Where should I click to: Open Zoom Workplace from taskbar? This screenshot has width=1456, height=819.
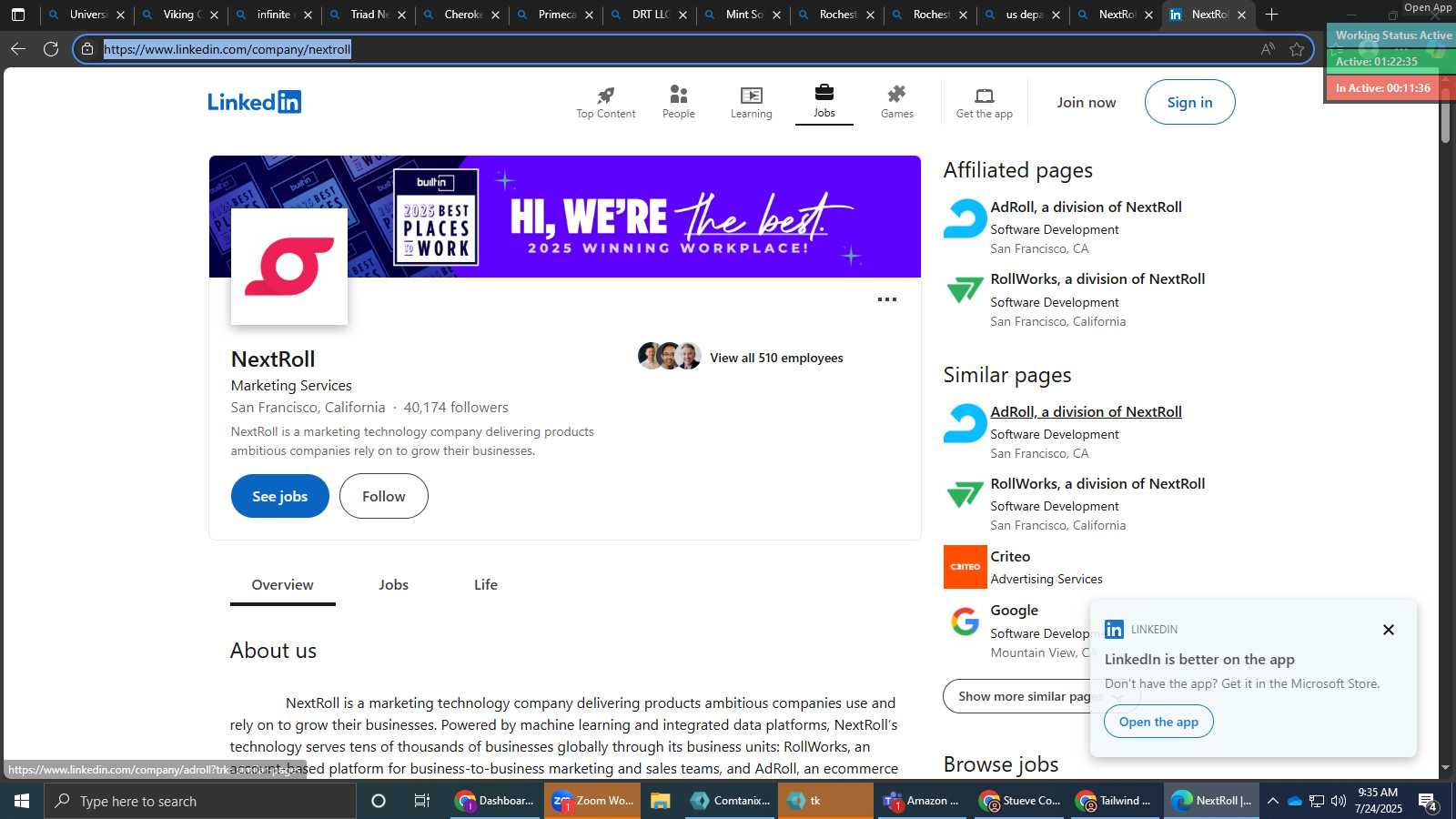(592, 801)
